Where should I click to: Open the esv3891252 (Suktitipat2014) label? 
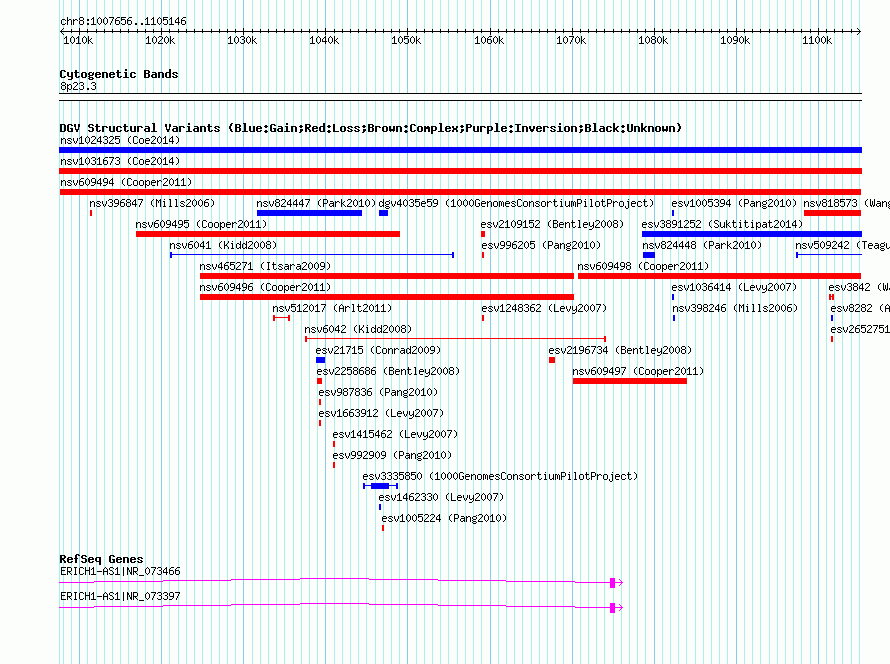[x=722, y=224]
